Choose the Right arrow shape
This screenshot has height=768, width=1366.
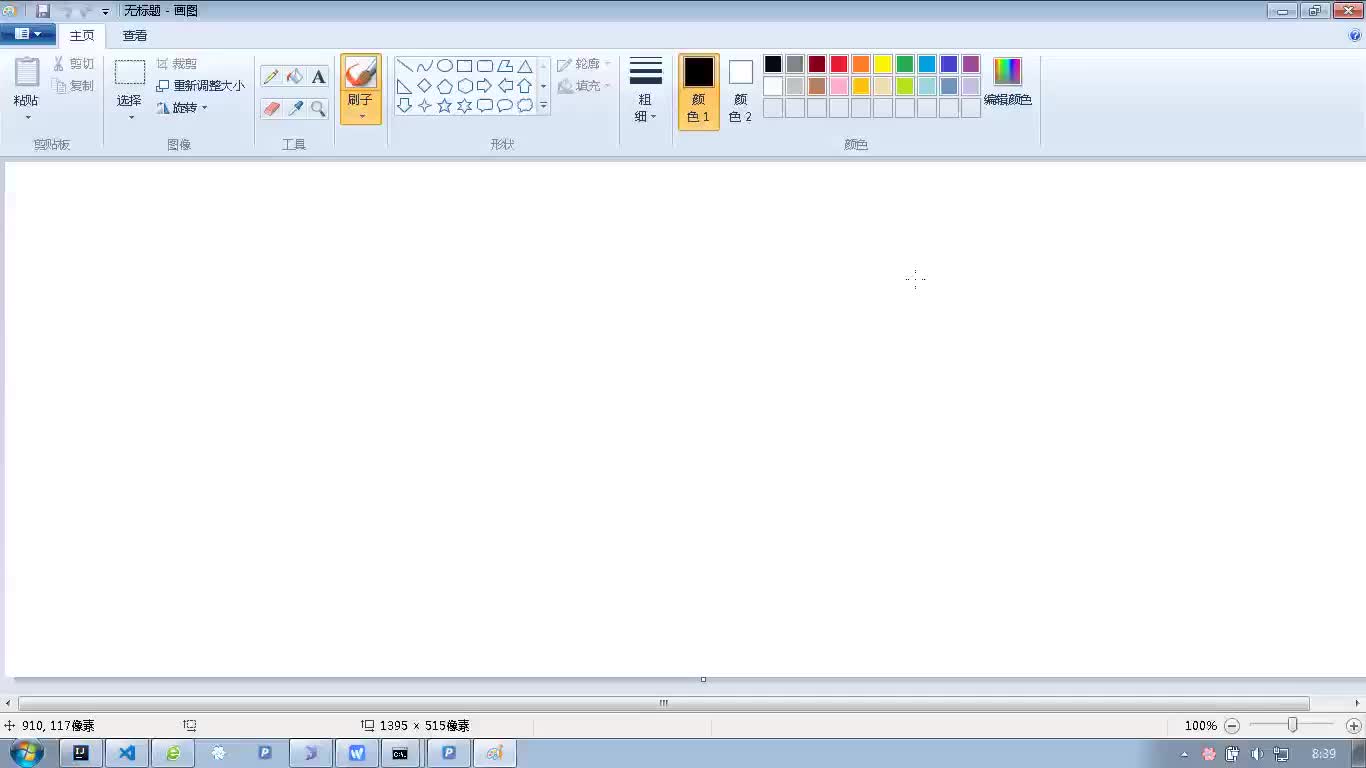(485, 86)
